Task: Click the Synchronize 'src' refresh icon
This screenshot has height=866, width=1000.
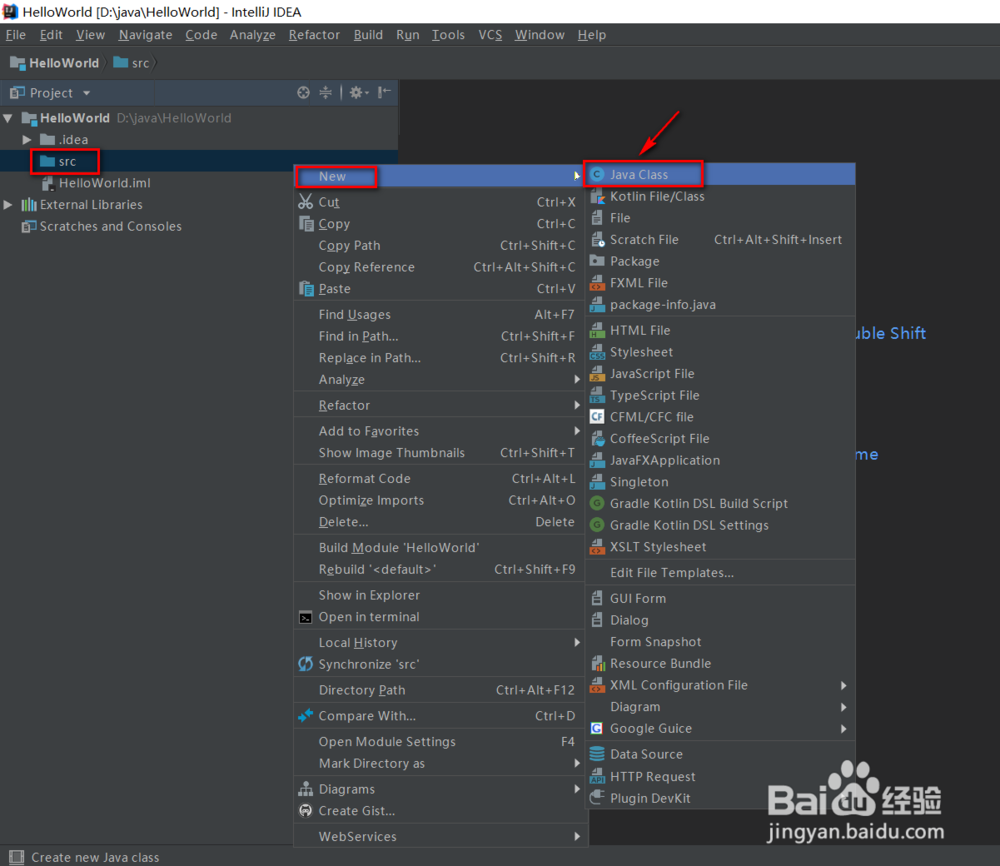Action: [306, 664]
